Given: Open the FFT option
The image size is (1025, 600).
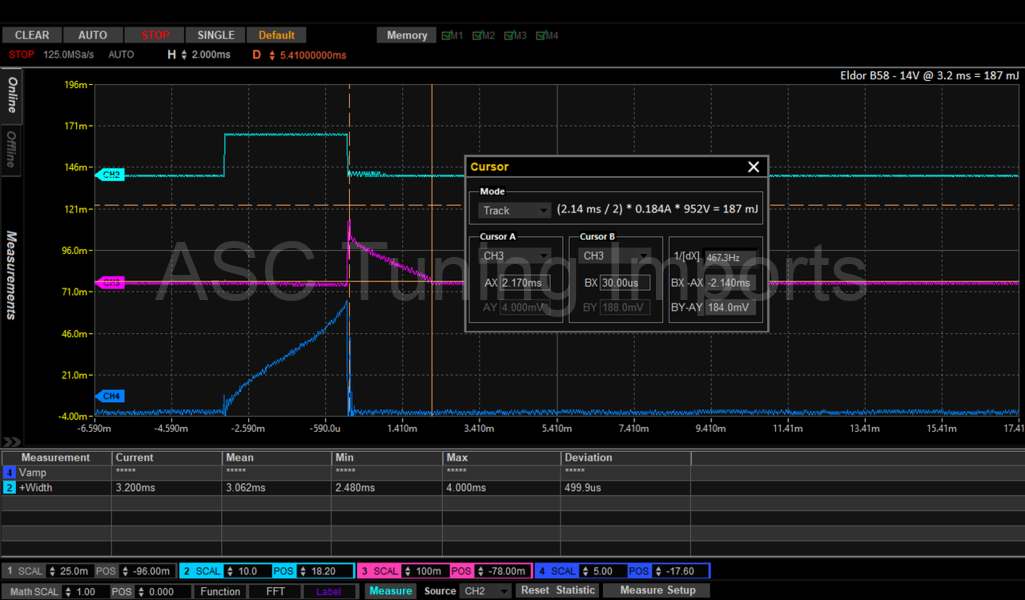Looking at the screenshot, I should 275,592.
